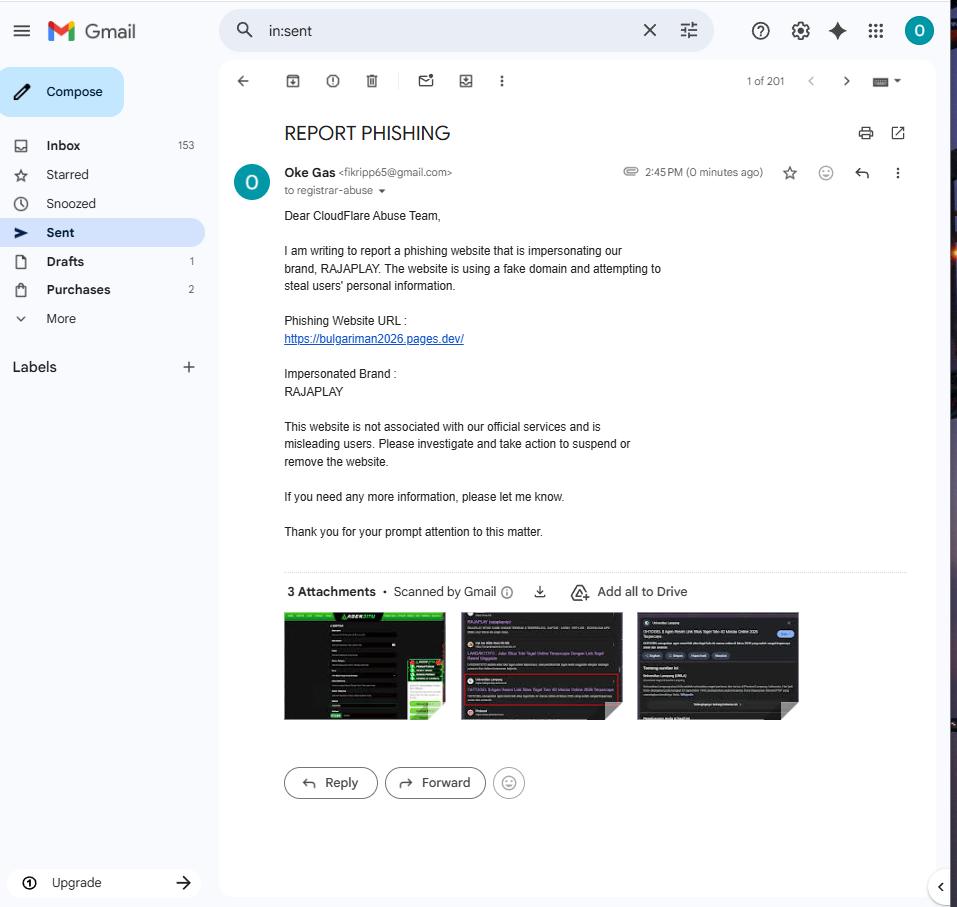Open the bulgariman2026.pages.dev link
The height and width of the screenshot is (907, 957).
point(374,339)
